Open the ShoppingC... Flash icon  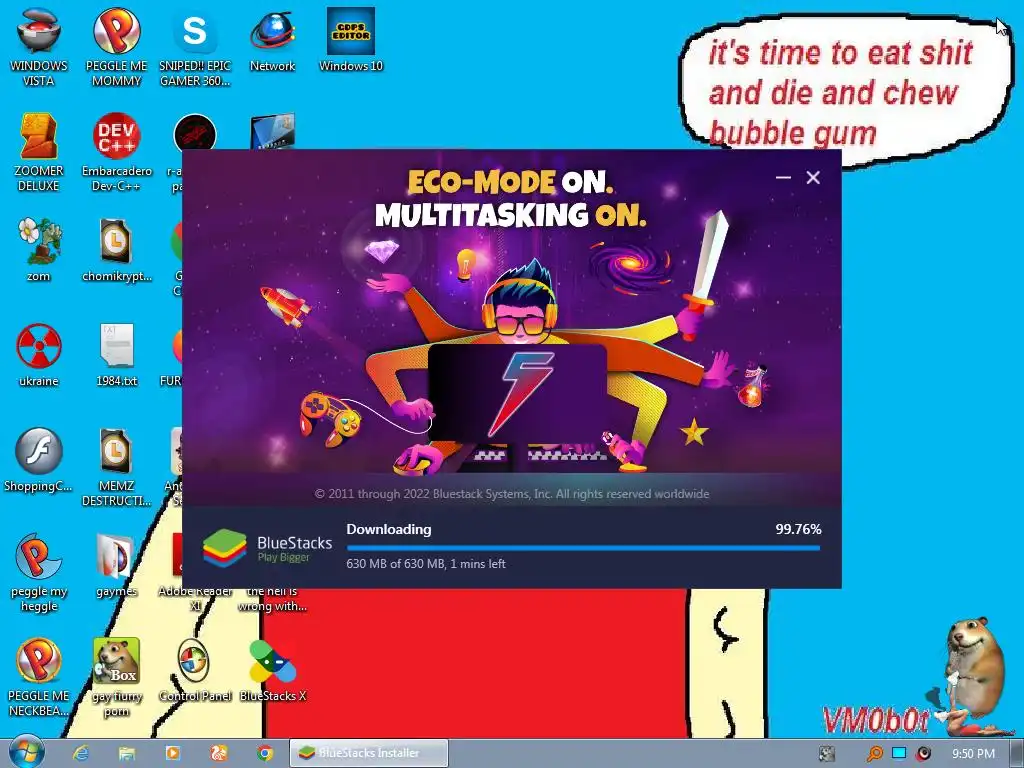[39, 459]
